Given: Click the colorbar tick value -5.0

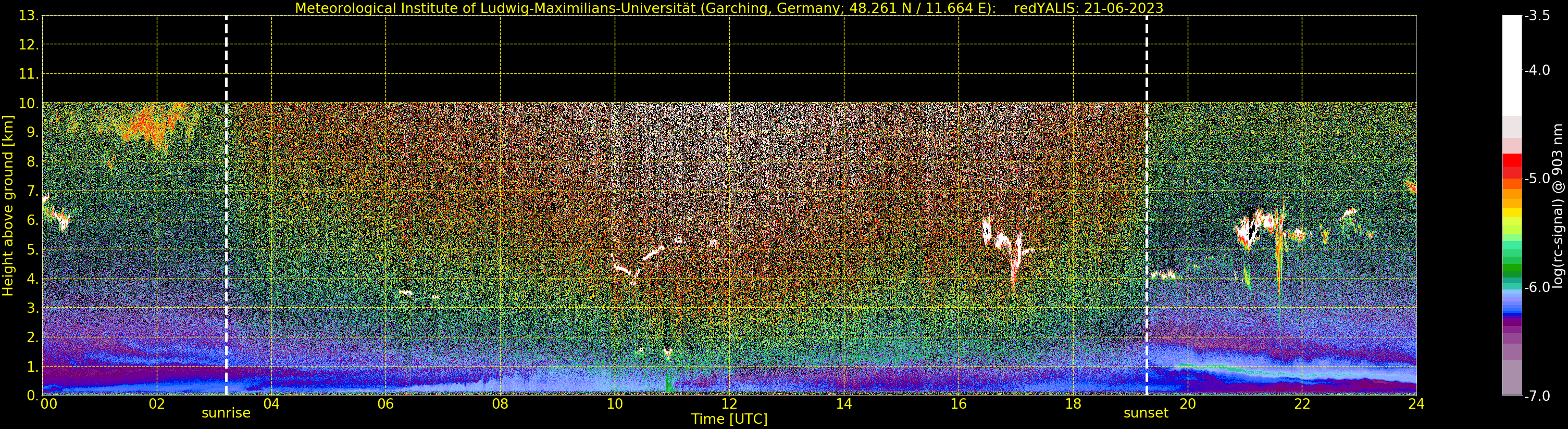Looking at the screenshot, I should pyautogui.click(x=1538, y=178).
